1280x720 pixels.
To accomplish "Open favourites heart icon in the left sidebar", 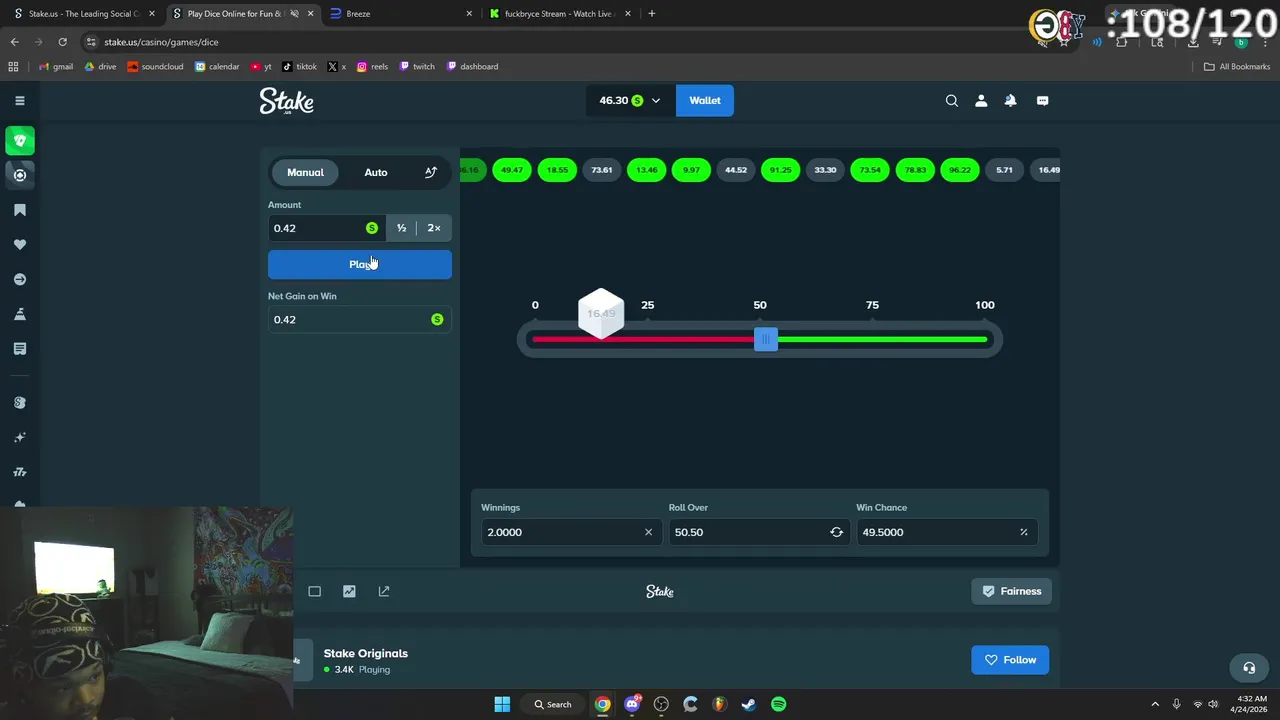I will [x=19, y=245].
